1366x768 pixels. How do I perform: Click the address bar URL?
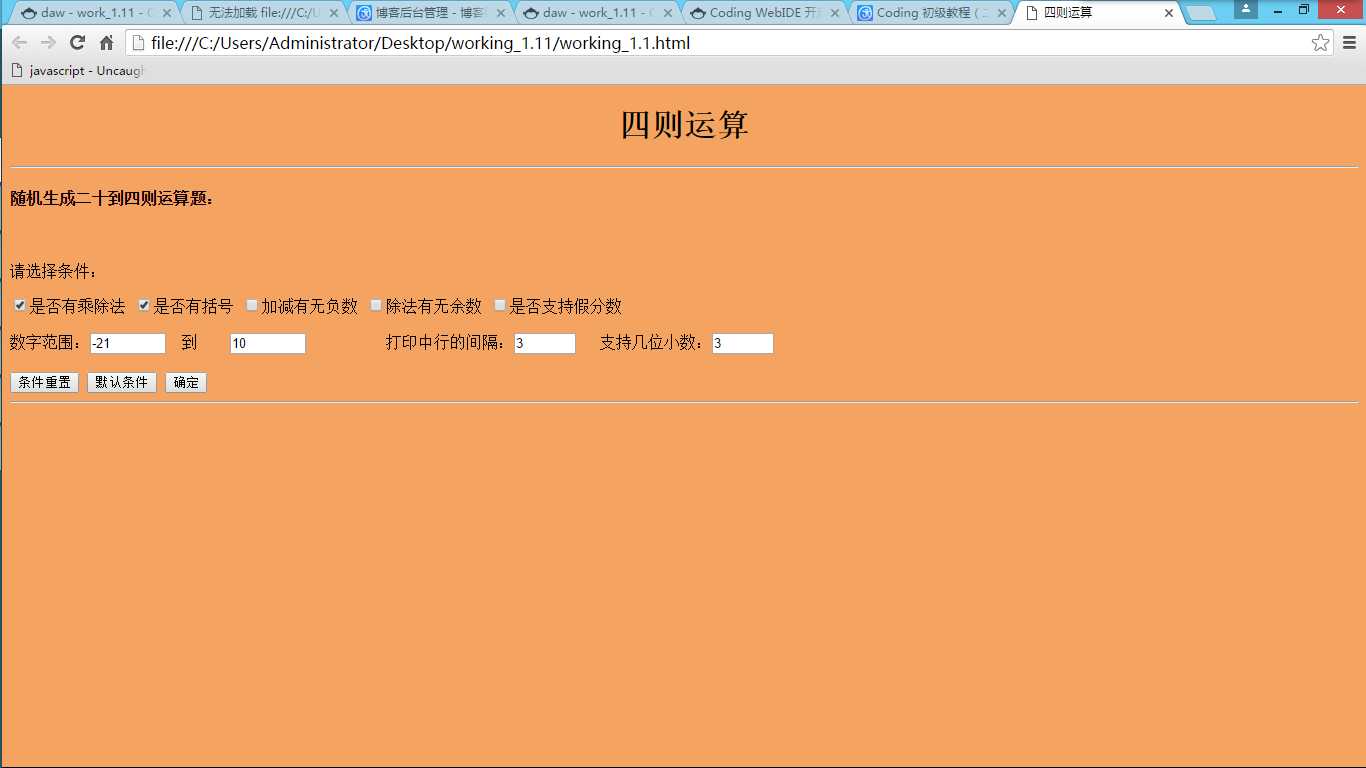420,43
